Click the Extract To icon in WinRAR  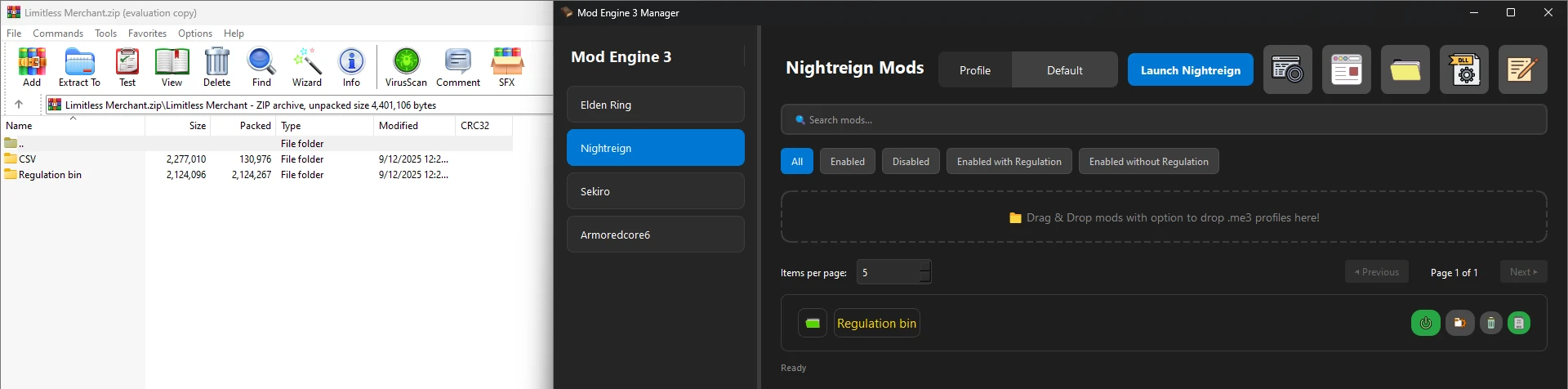pyautogui.click(x=79, y=65)
